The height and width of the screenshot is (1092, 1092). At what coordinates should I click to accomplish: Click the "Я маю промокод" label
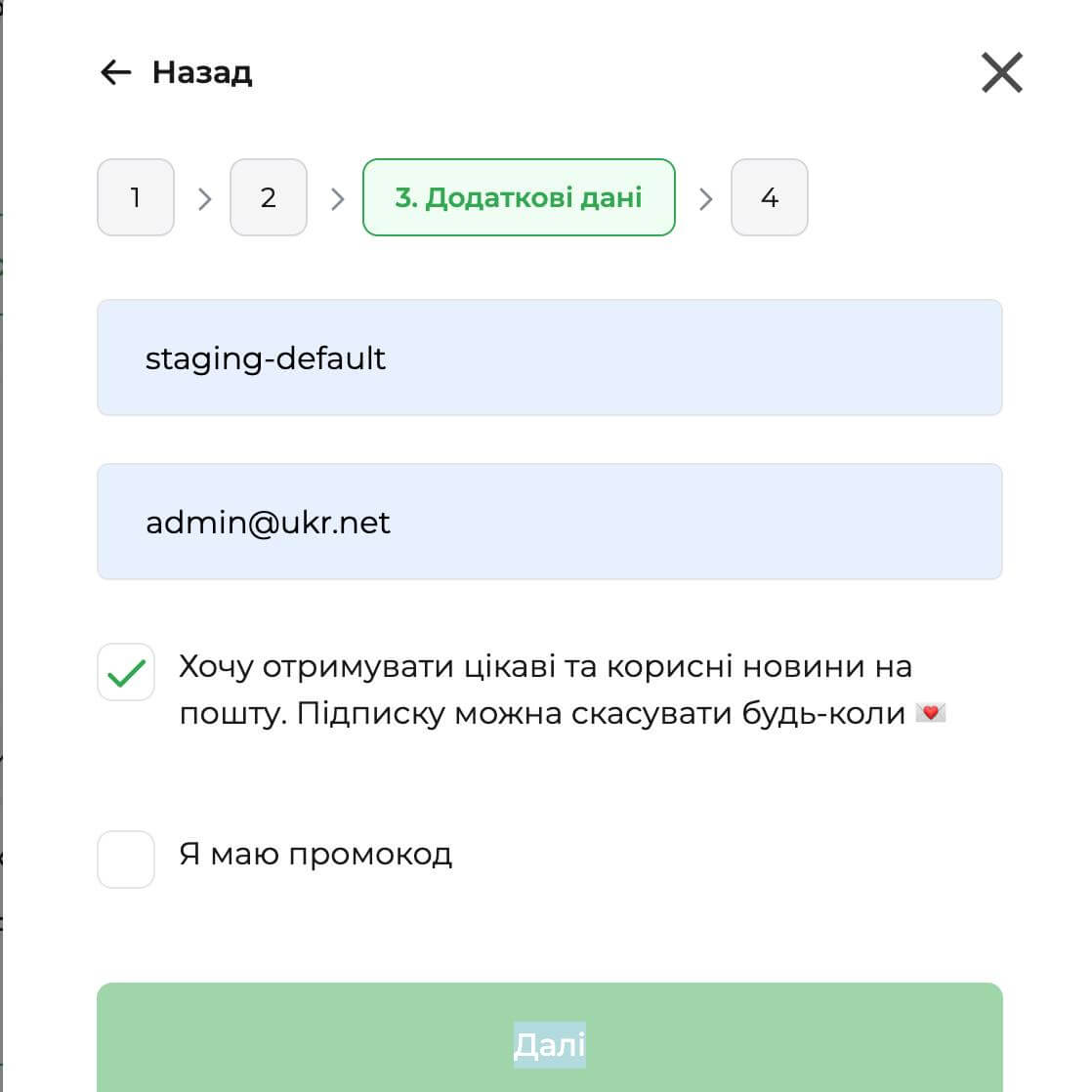[x=315, y=855]
